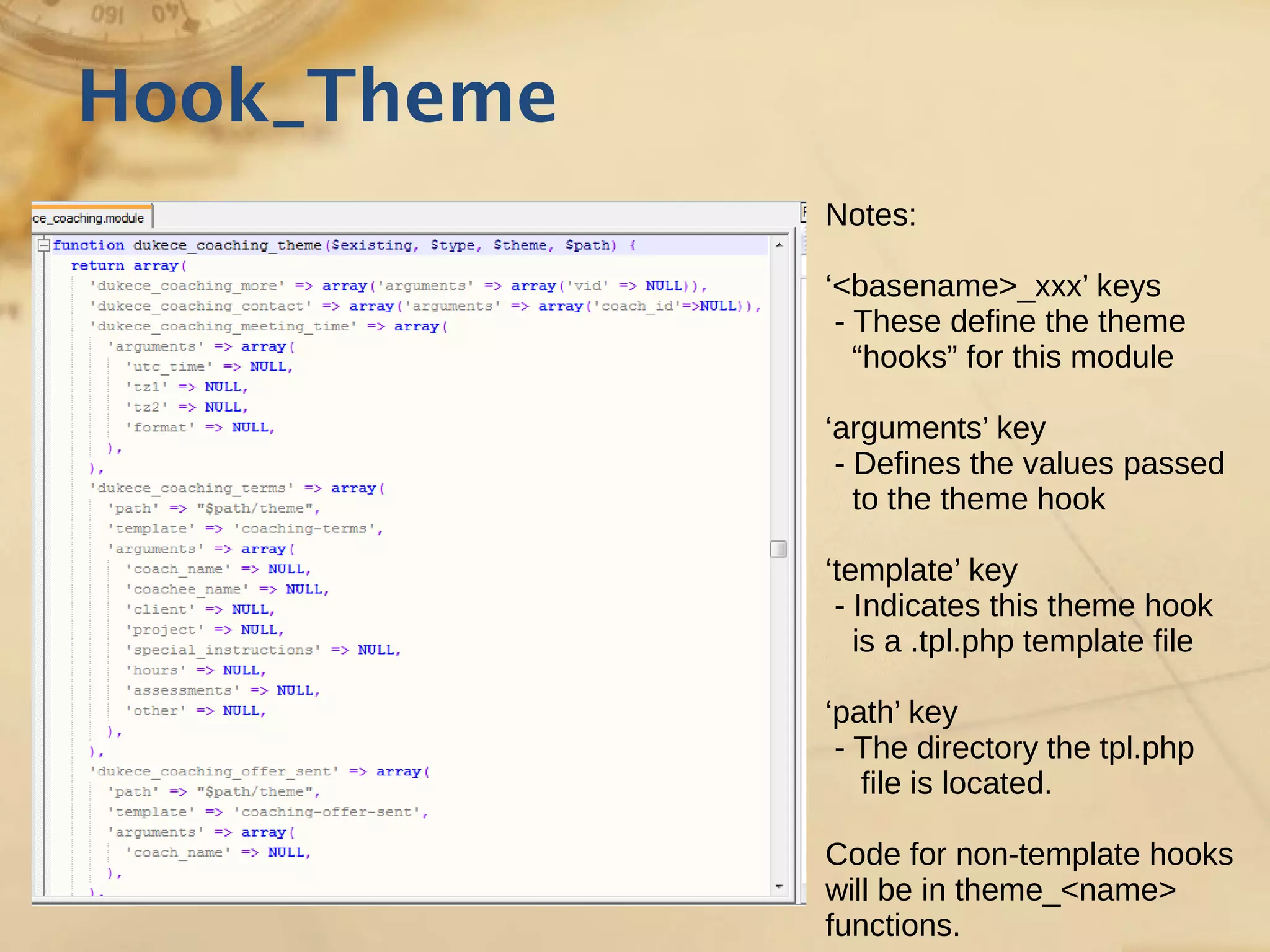The image size is (1270, 952).
Task: Click the editor scrollbar down arrow
Action: pyautogui.click(x=779, y=887)
